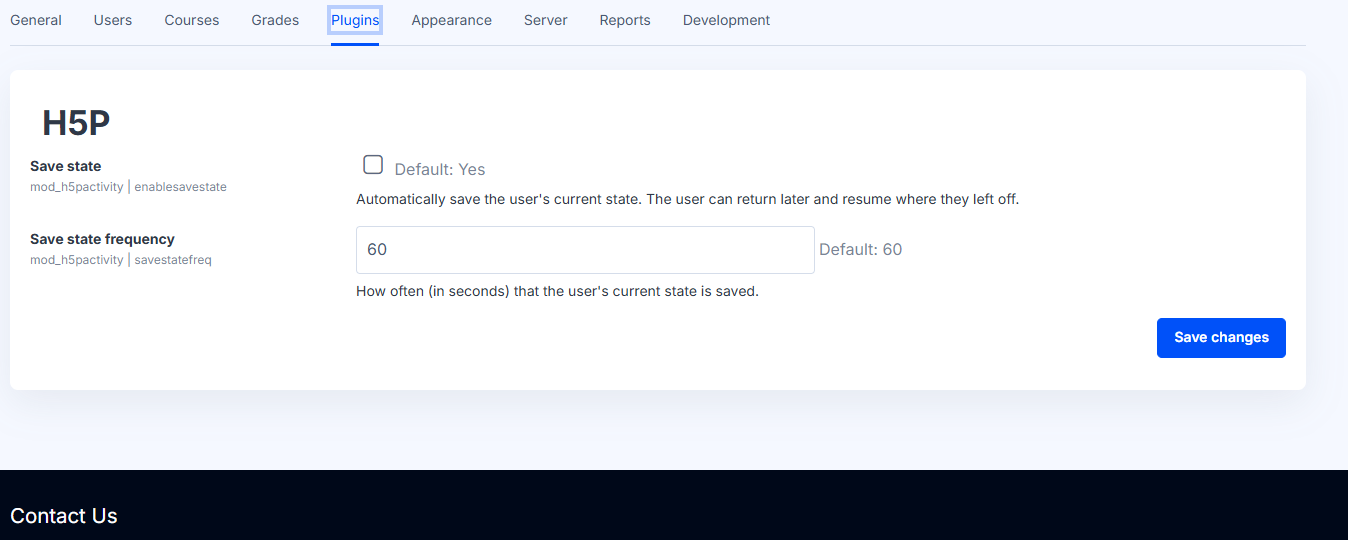Image resolution: width=1348 pixels, height=540 pixels.
Task: Click the 'Default: 60' text
Action: [x=861, y=250]
